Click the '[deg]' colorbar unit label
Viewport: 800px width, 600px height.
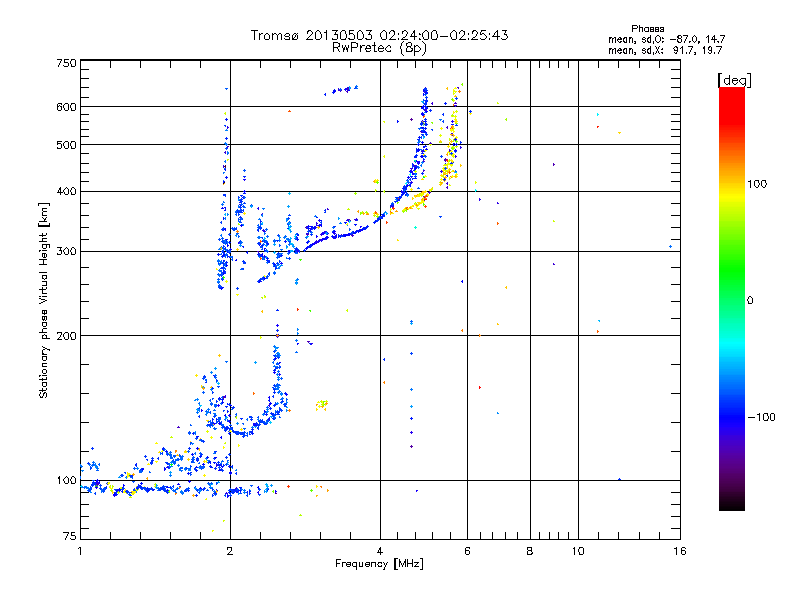tap(734, 80)
